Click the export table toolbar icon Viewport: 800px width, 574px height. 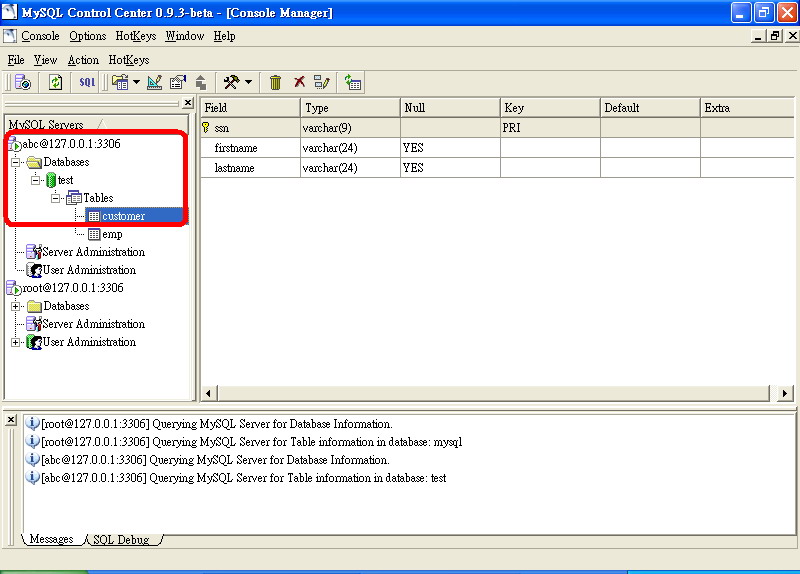tap(201, 82)
